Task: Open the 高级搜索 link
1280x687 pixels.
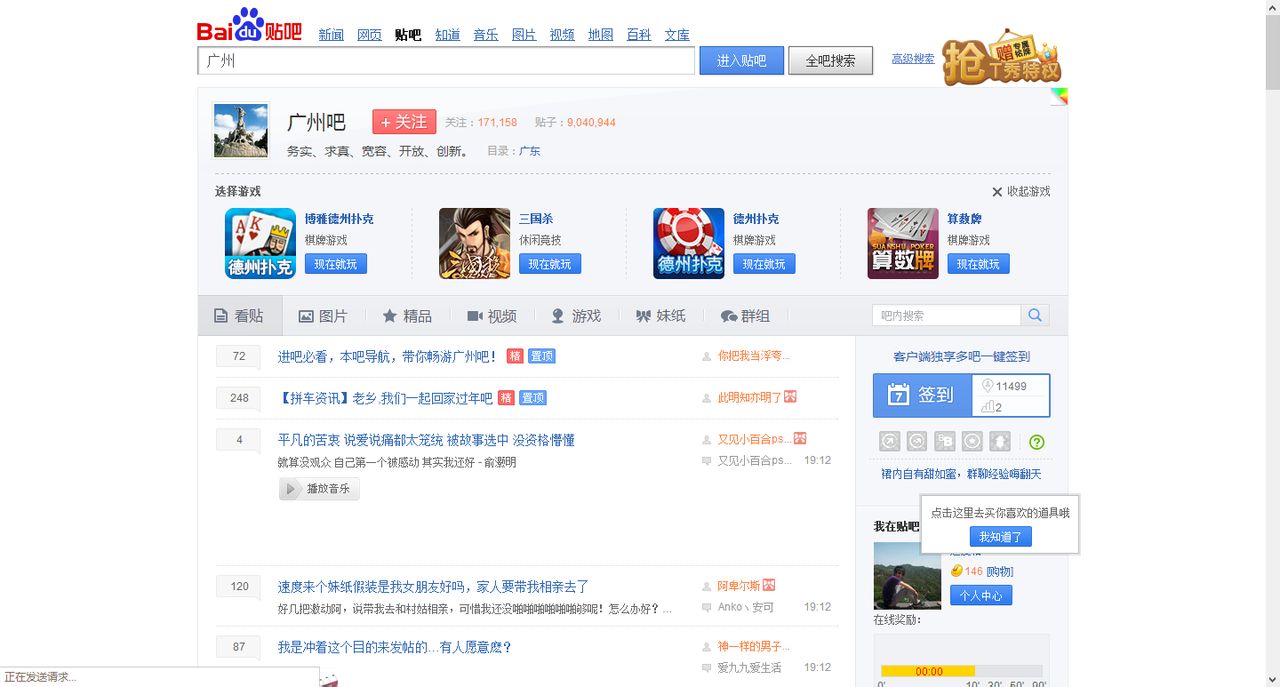Action: (913, 59)
